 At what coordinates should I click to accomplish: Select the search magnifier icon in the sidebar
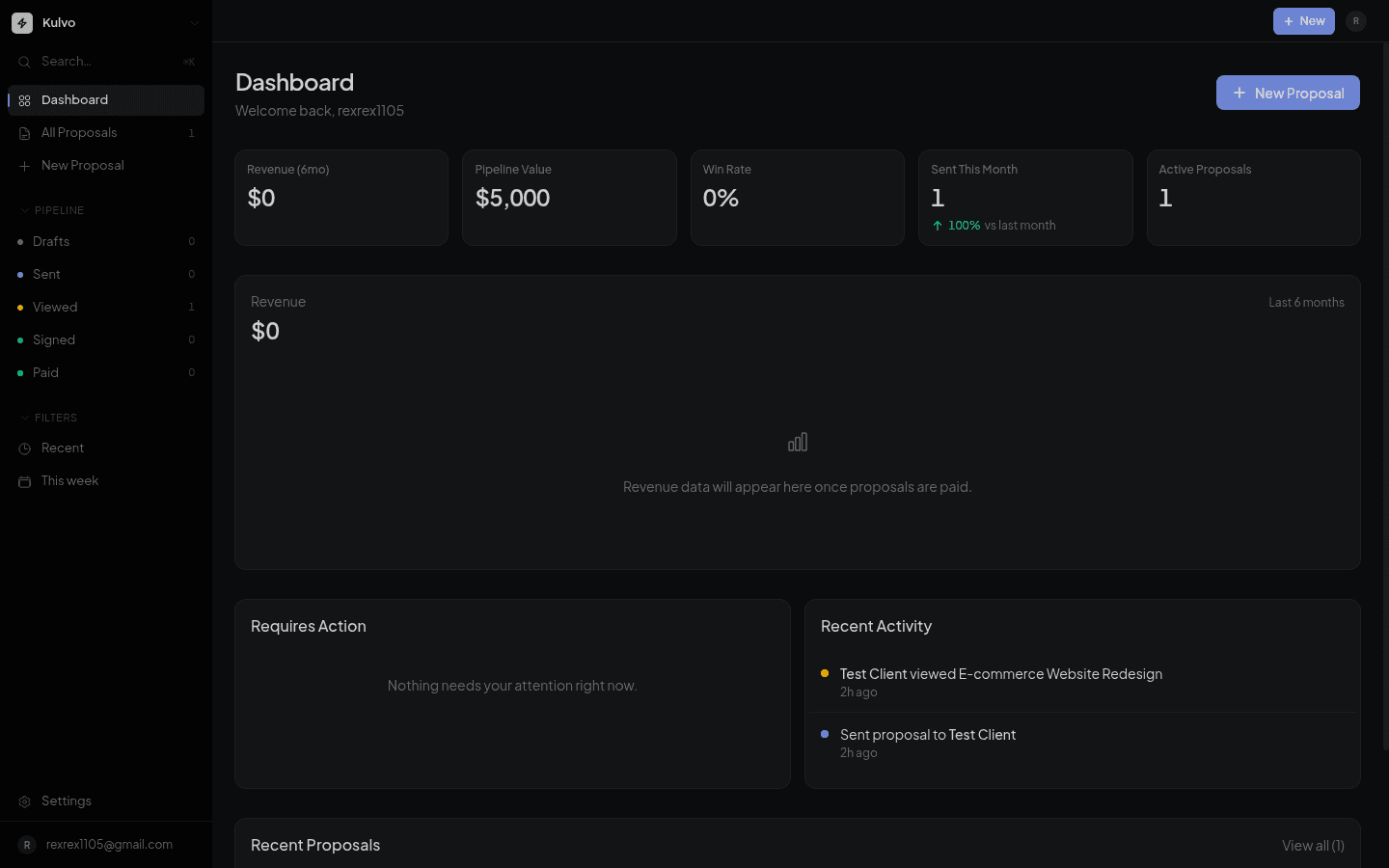(24, 61)
